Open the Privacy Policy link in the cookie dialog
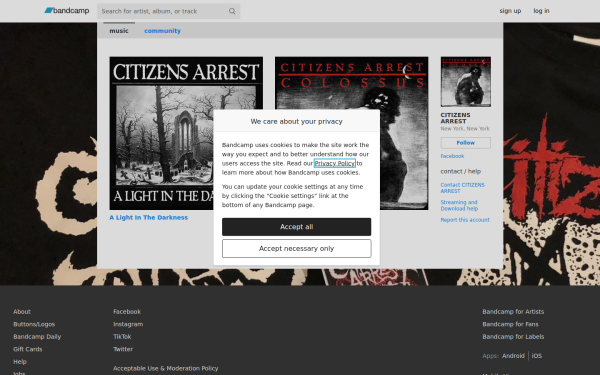Screen dimensions: 600x375 point(335,163)
